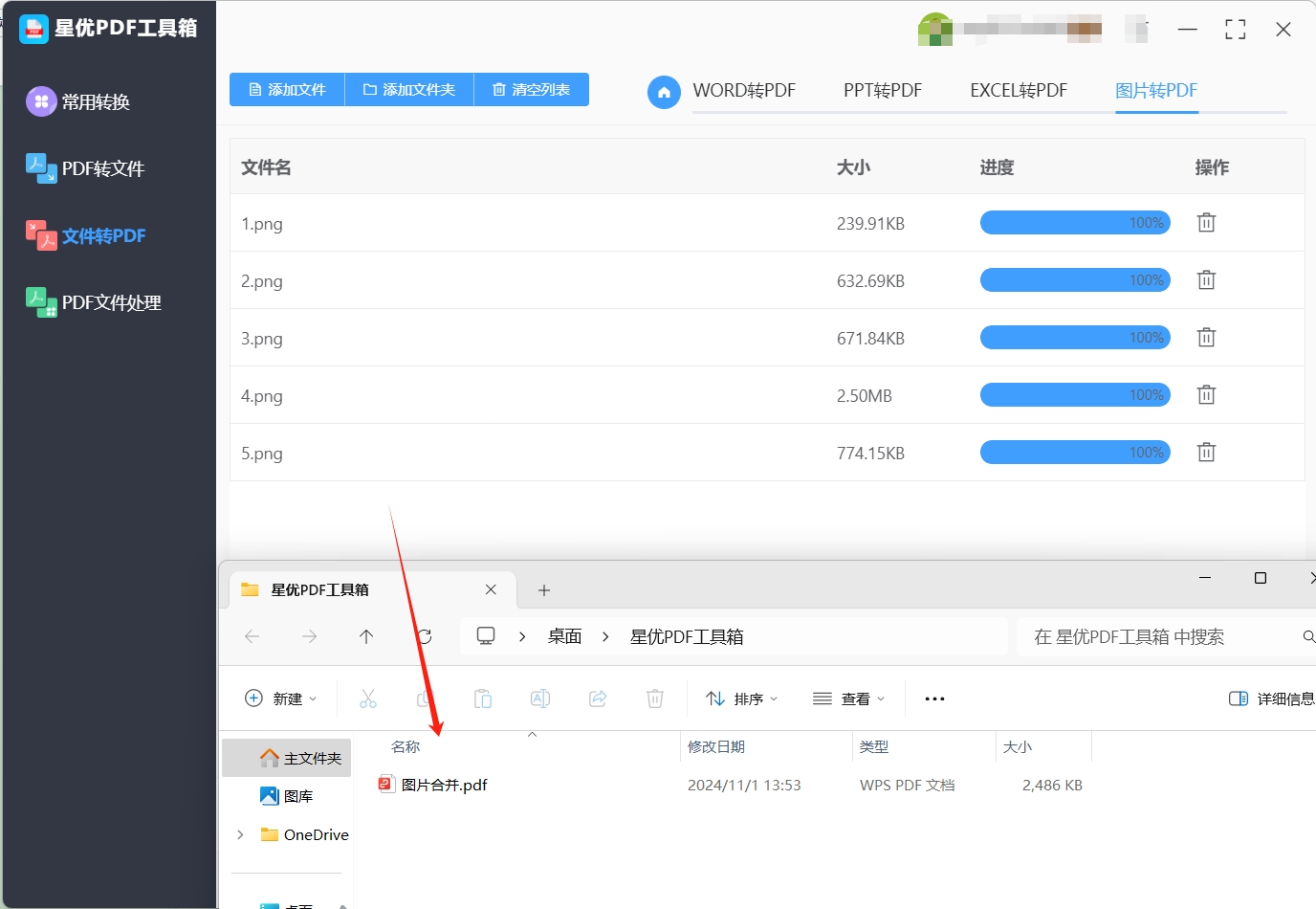1316x909 pixels.
Task: Go back in the Explorer window
Action: [252, 636]
